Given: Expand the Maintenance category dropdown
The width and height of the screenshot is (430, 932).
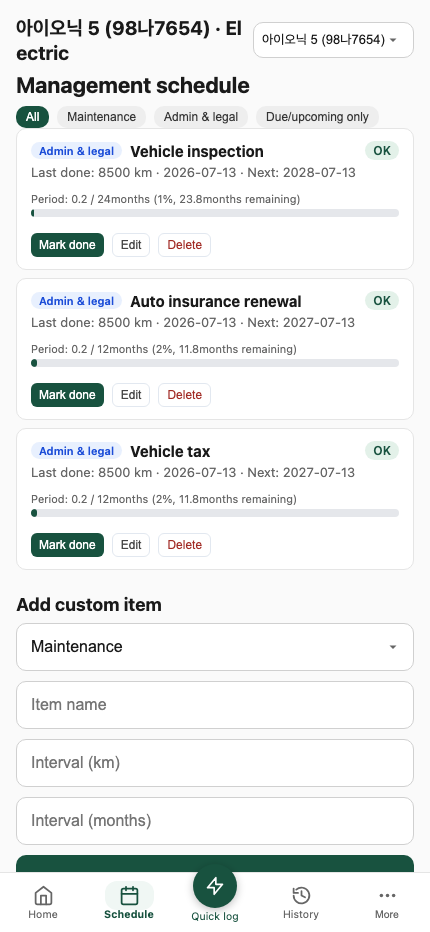Looking at the screenshot, I should pyautogui.click(x=215, y=647).
